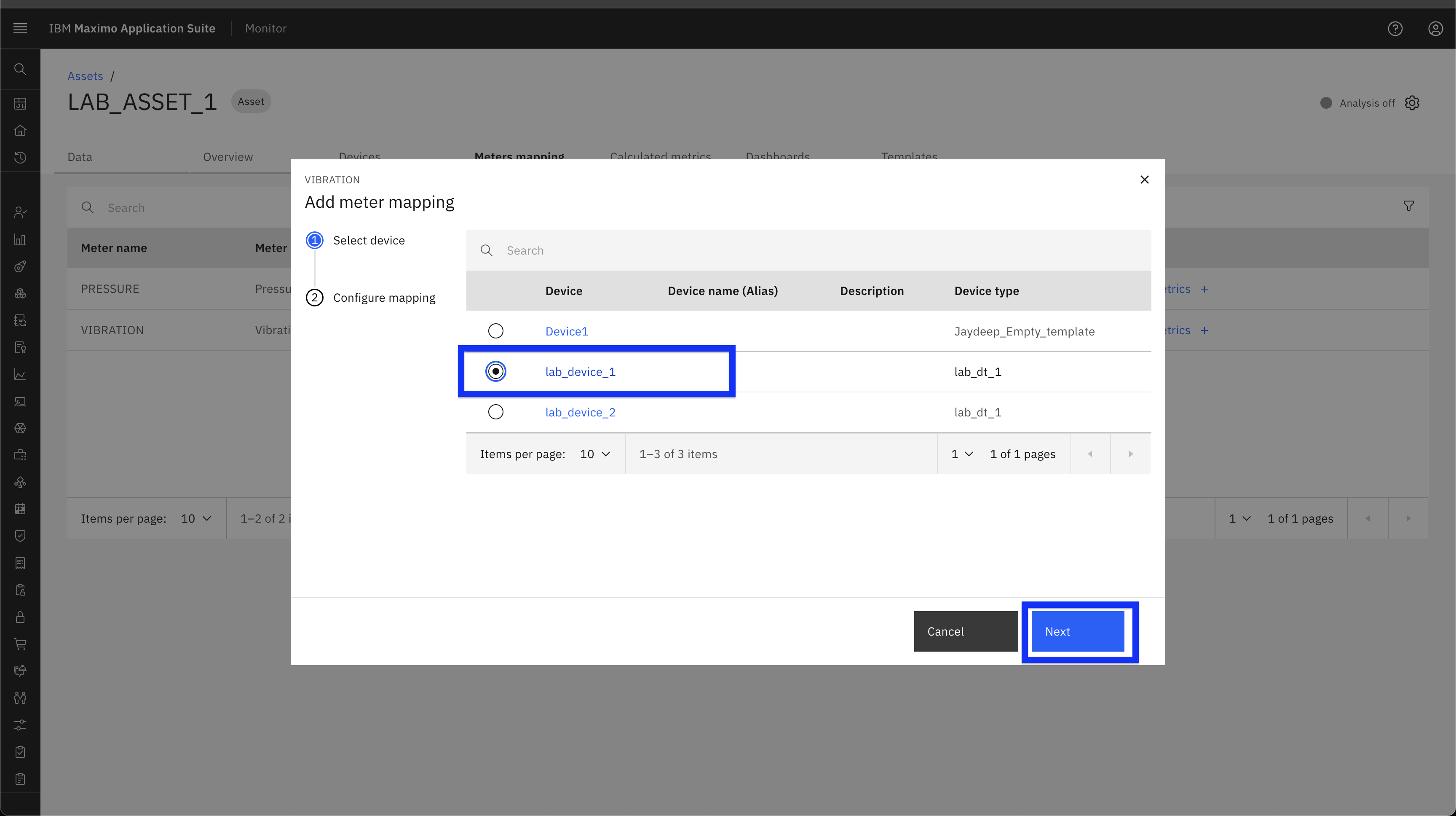The width and height of the screenshot is (1456, 816).
Task: Open the sidebar line chart icon
Action: [20, 374]
